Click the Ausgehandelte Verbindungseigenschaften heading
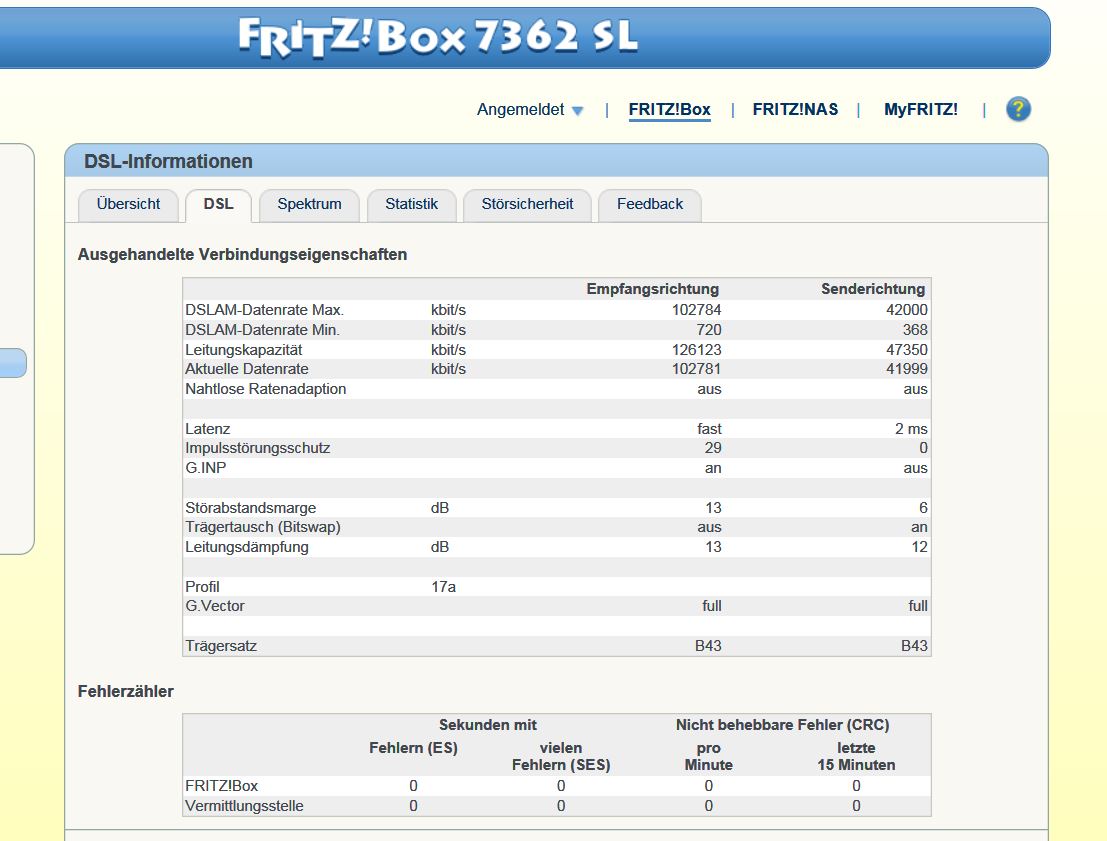Image resolution: width=1107 pixels, height=841 pixels. click(242, 255)
